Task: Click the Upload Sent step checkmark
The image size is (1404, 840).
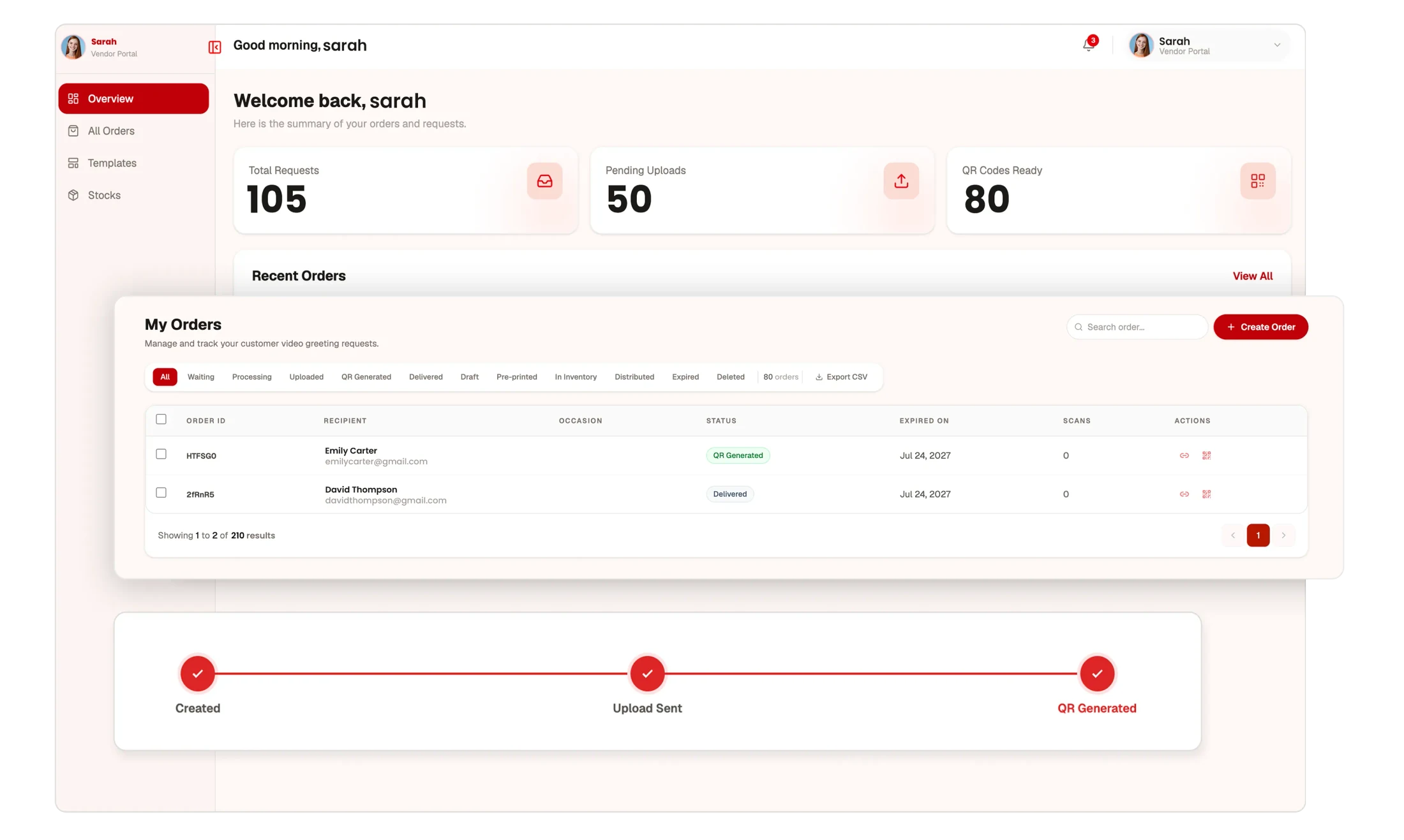Action: click(647, 674)
